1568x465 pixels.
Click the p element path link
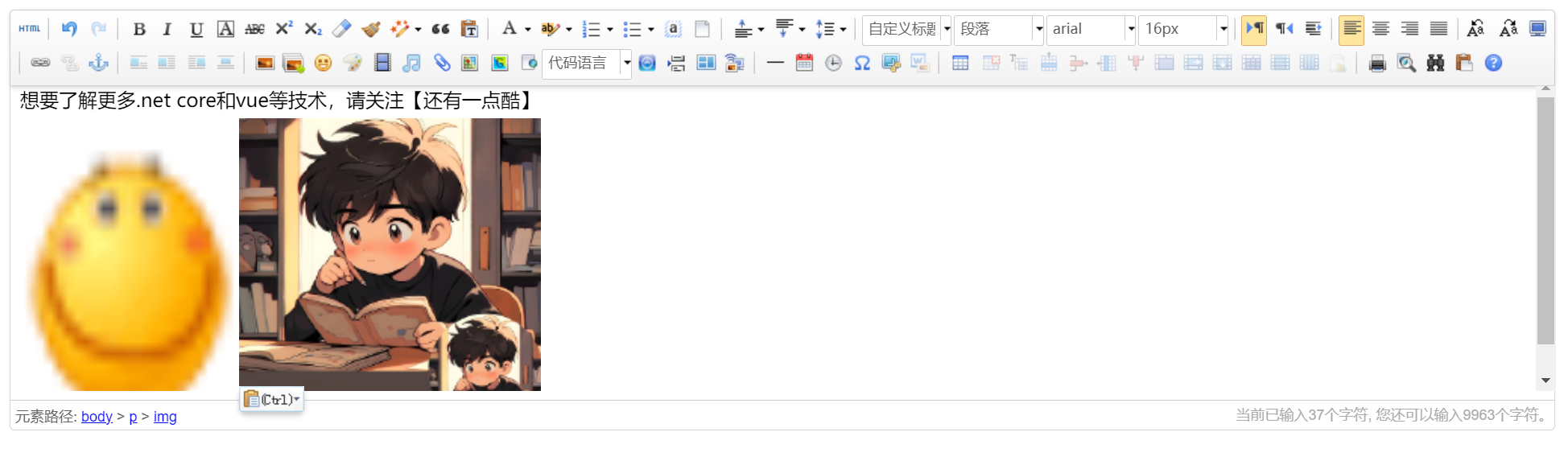(x=133, y=417)
